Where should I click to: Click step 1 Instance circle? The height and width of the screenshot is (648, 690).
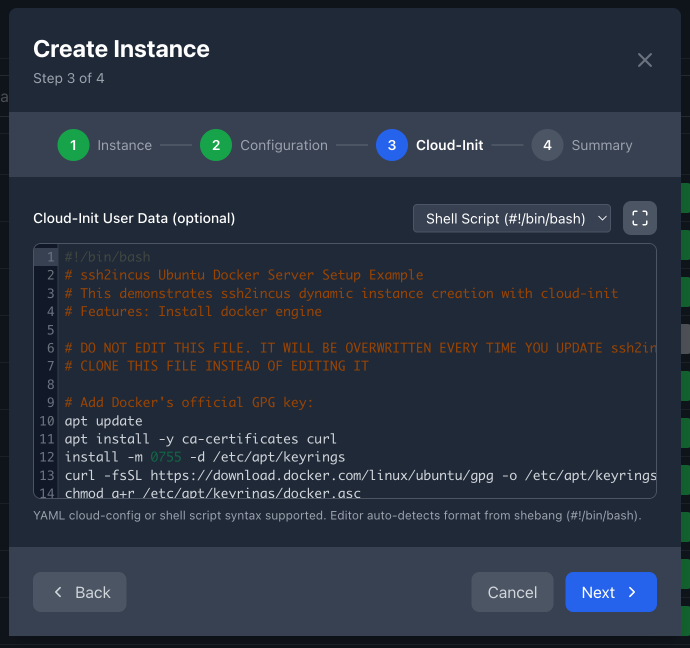73,145
